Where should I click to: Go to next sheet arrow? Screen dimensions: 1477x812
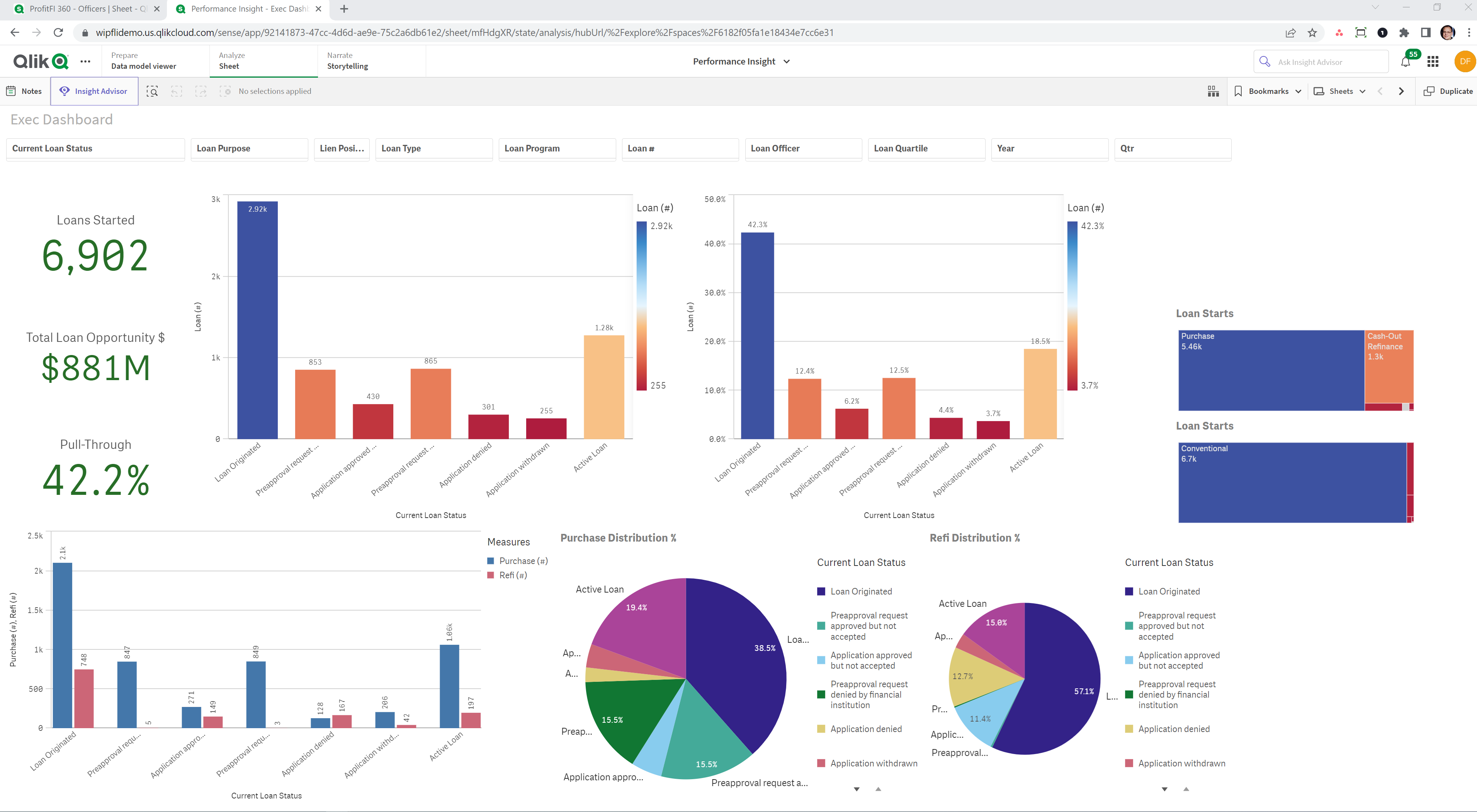pos(1401,91)
